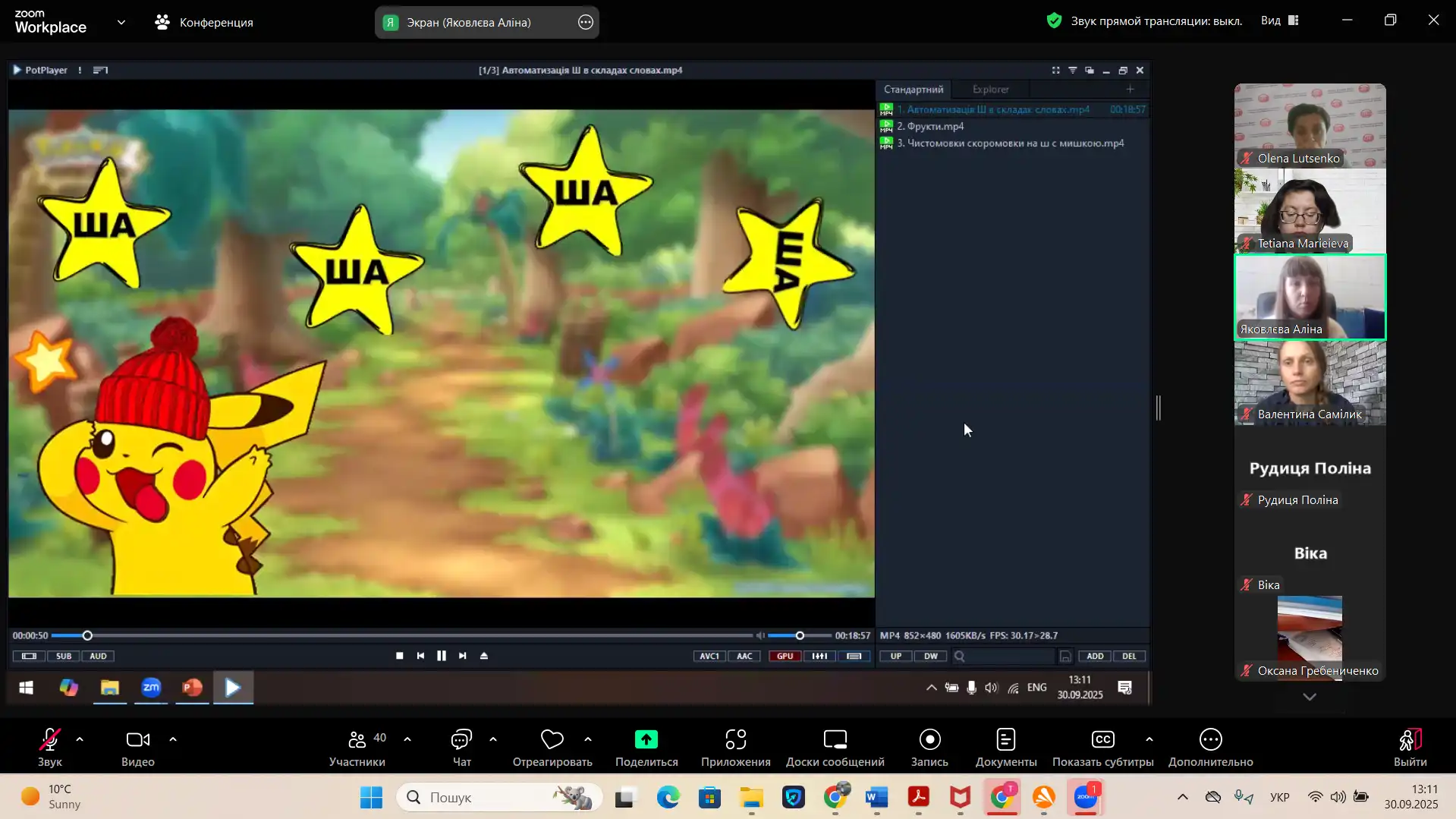
Task: Open Whiteboards from the toolbar
Action: (x=835, y=748)
